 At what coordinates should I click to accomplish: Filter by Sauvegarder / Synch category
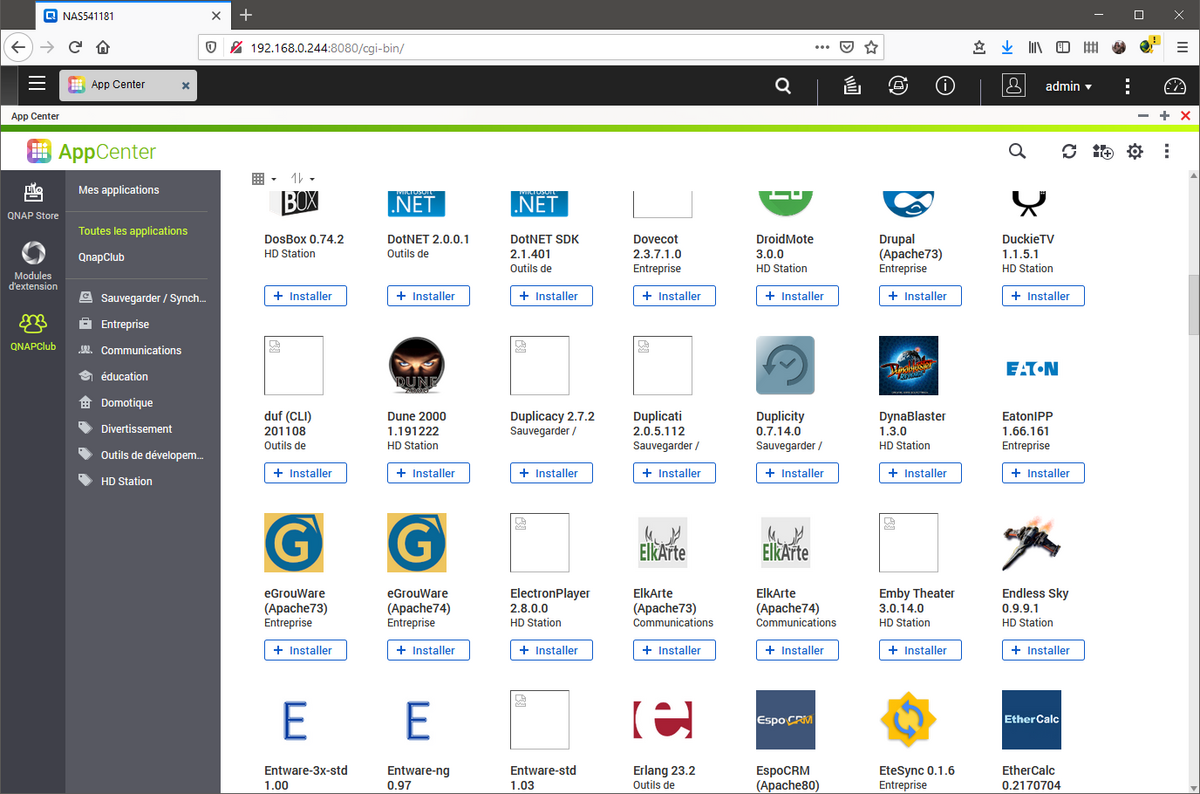point(143,298)
